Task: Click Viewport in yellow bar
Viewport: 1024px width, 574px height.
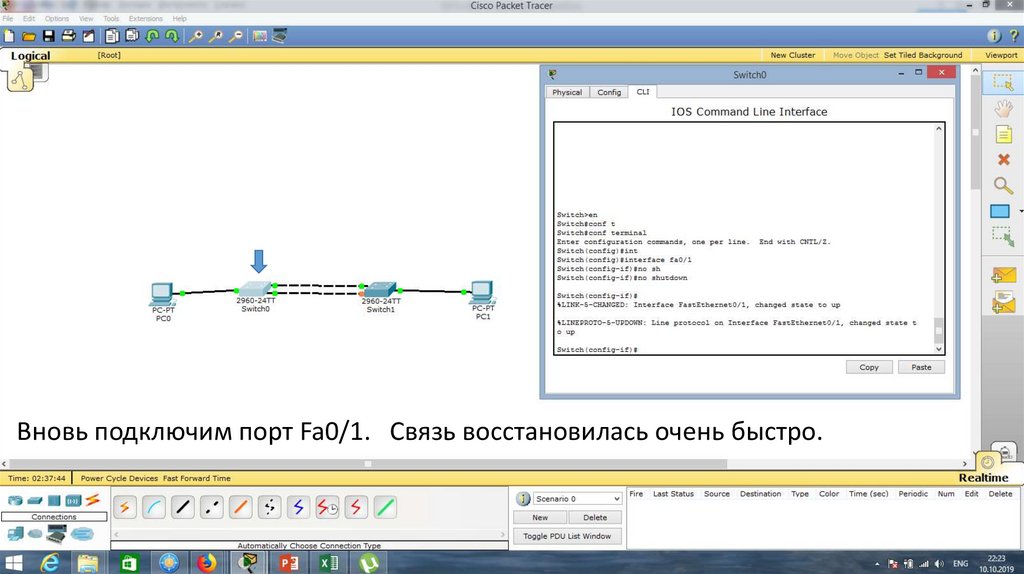Action: [x=1001, y=55]
